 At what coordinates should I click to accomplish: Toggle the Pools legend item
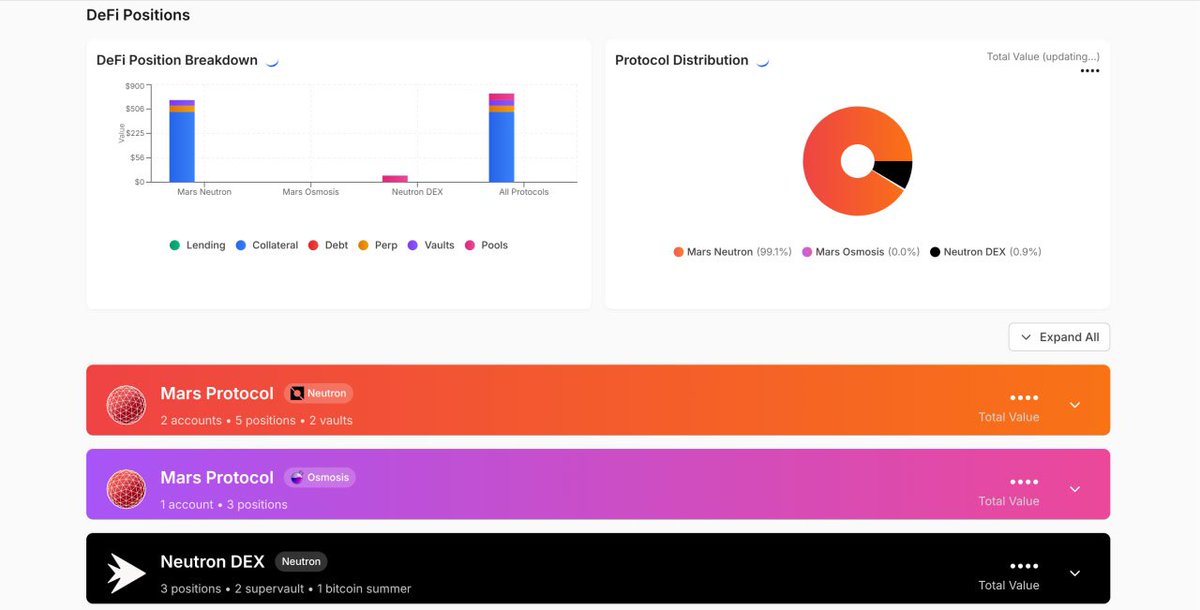tap(486, 245)
